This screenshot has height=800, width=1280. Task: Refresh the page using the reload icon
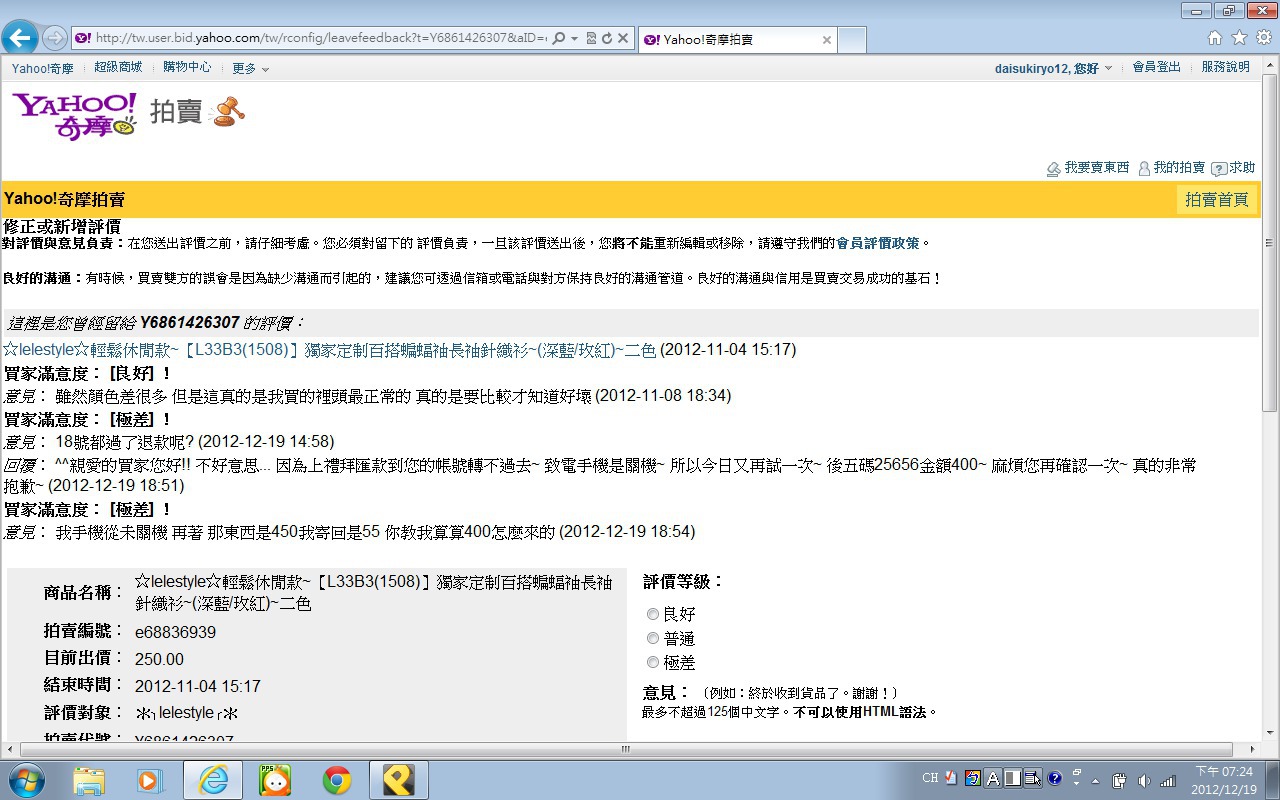coord(606,39)
